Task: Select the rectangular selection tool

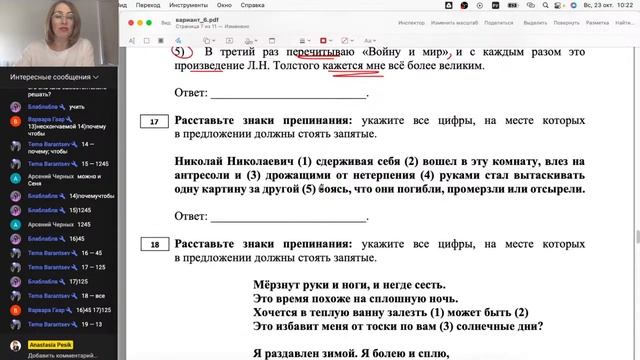Action: coord(147,41)
